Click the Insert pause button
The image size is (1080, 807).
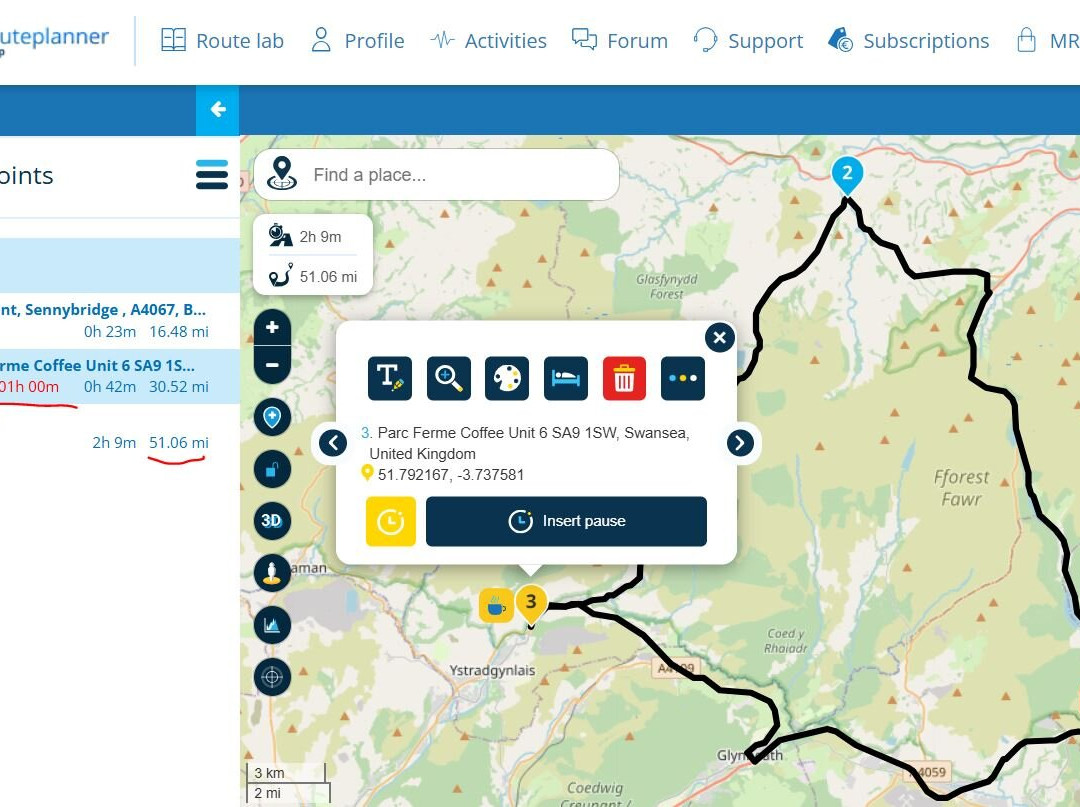(566, 521)
